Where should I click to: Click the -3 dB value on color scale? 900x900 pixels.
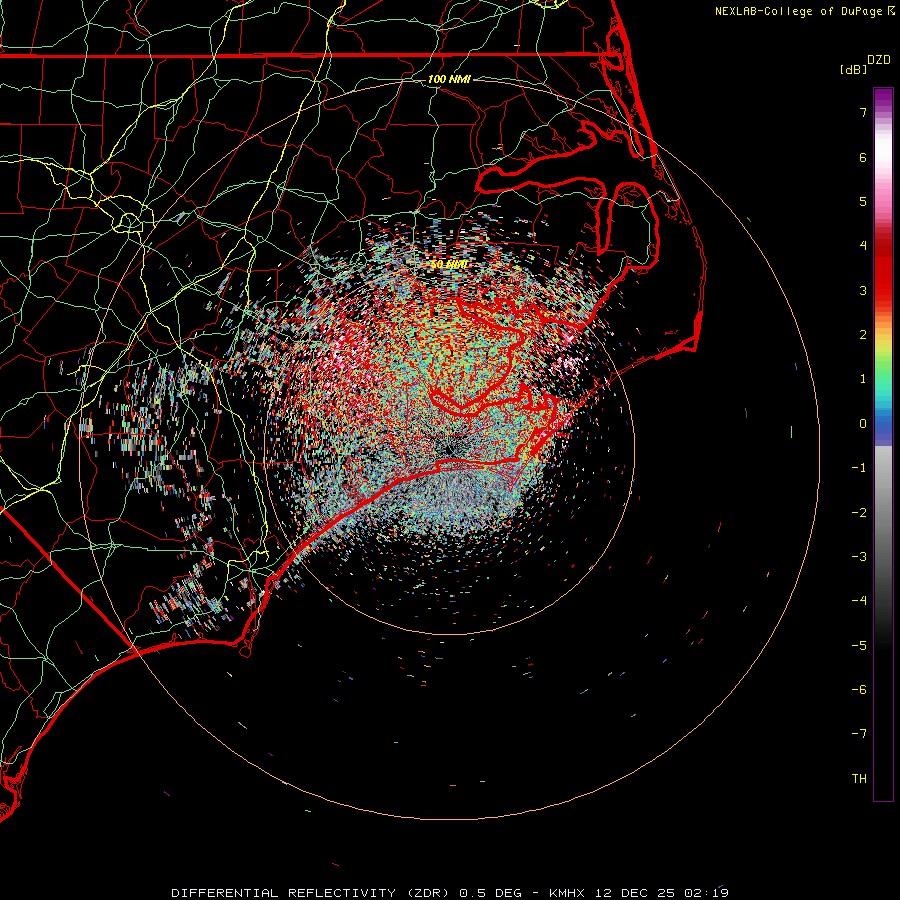click(859, 557)
